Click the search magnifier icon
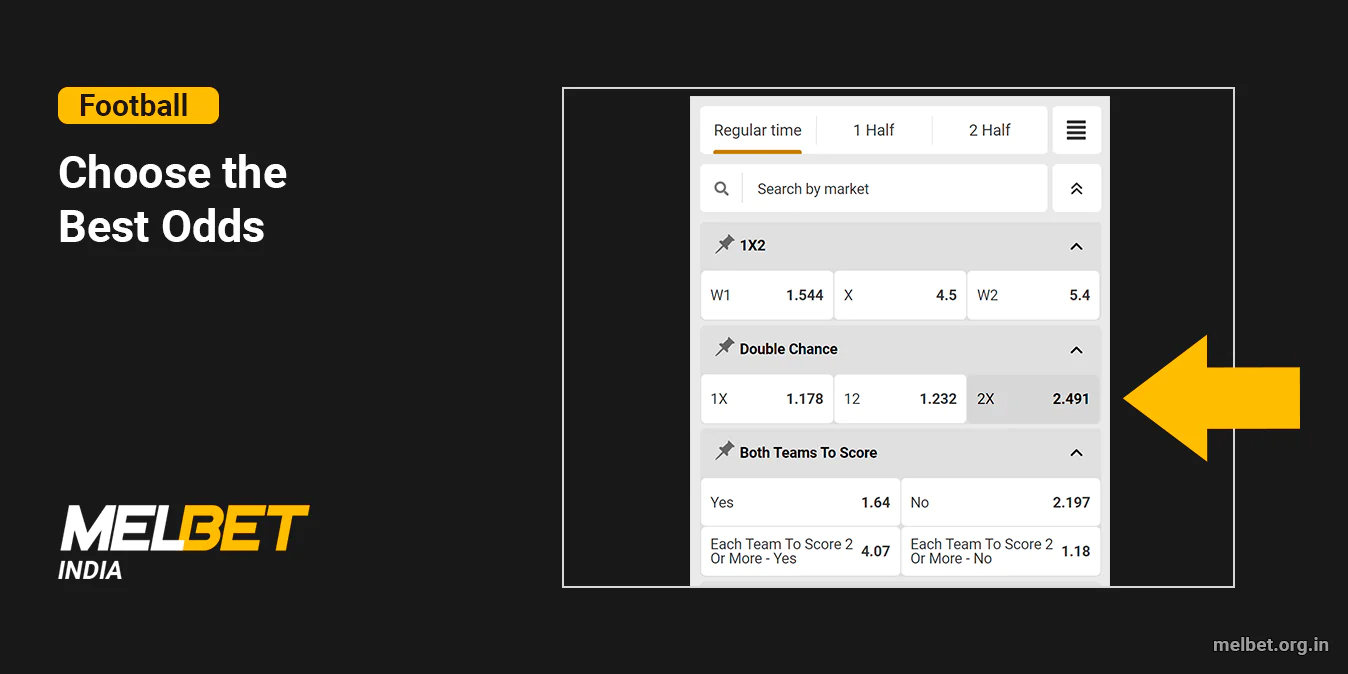Screen dimensions: 1348x674 click(721, 188)
